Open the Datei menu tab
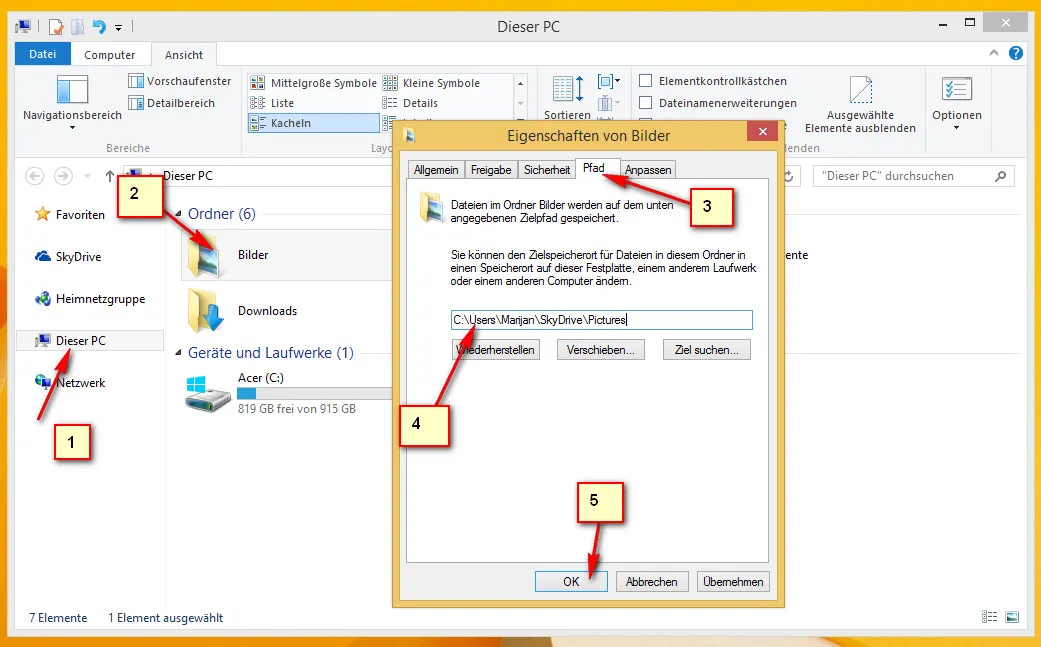Viewport: 1041px width, 647px height. [42, 54]
